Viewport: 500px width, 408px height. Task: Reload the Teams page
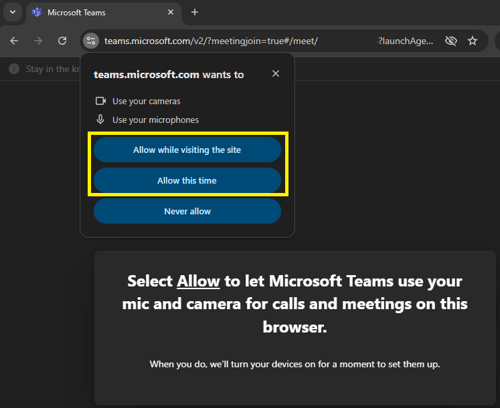(62, 41)
